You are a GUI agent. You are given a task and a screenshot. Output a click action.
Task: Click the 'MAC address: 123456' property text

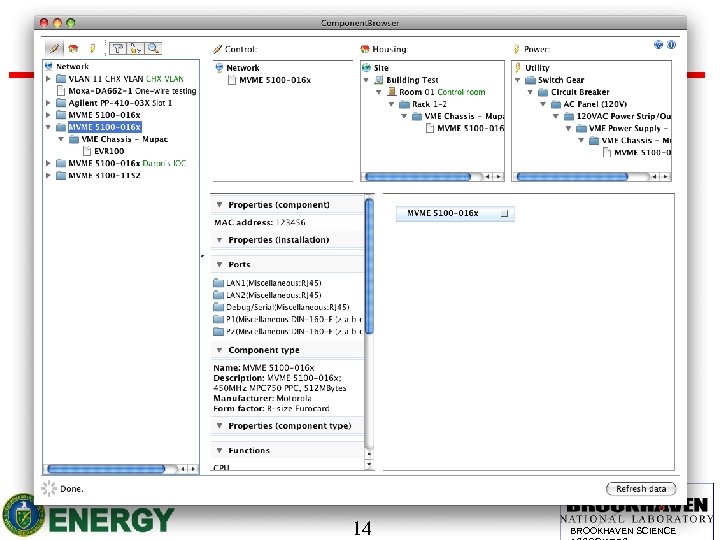(259, 222)
